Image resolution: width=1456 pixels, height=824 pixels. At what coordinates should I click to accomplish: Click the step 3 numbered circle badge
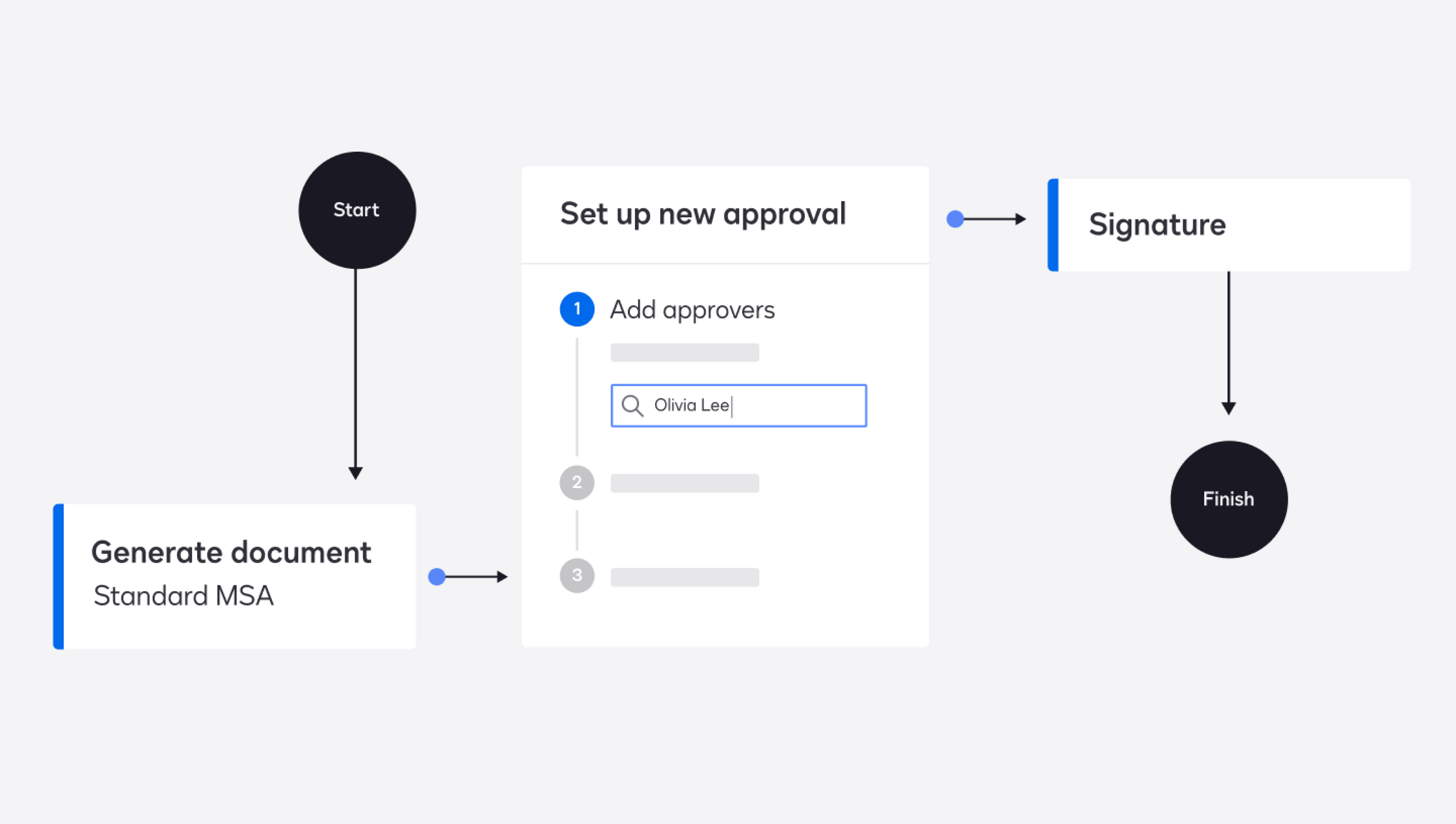point(576,575)
